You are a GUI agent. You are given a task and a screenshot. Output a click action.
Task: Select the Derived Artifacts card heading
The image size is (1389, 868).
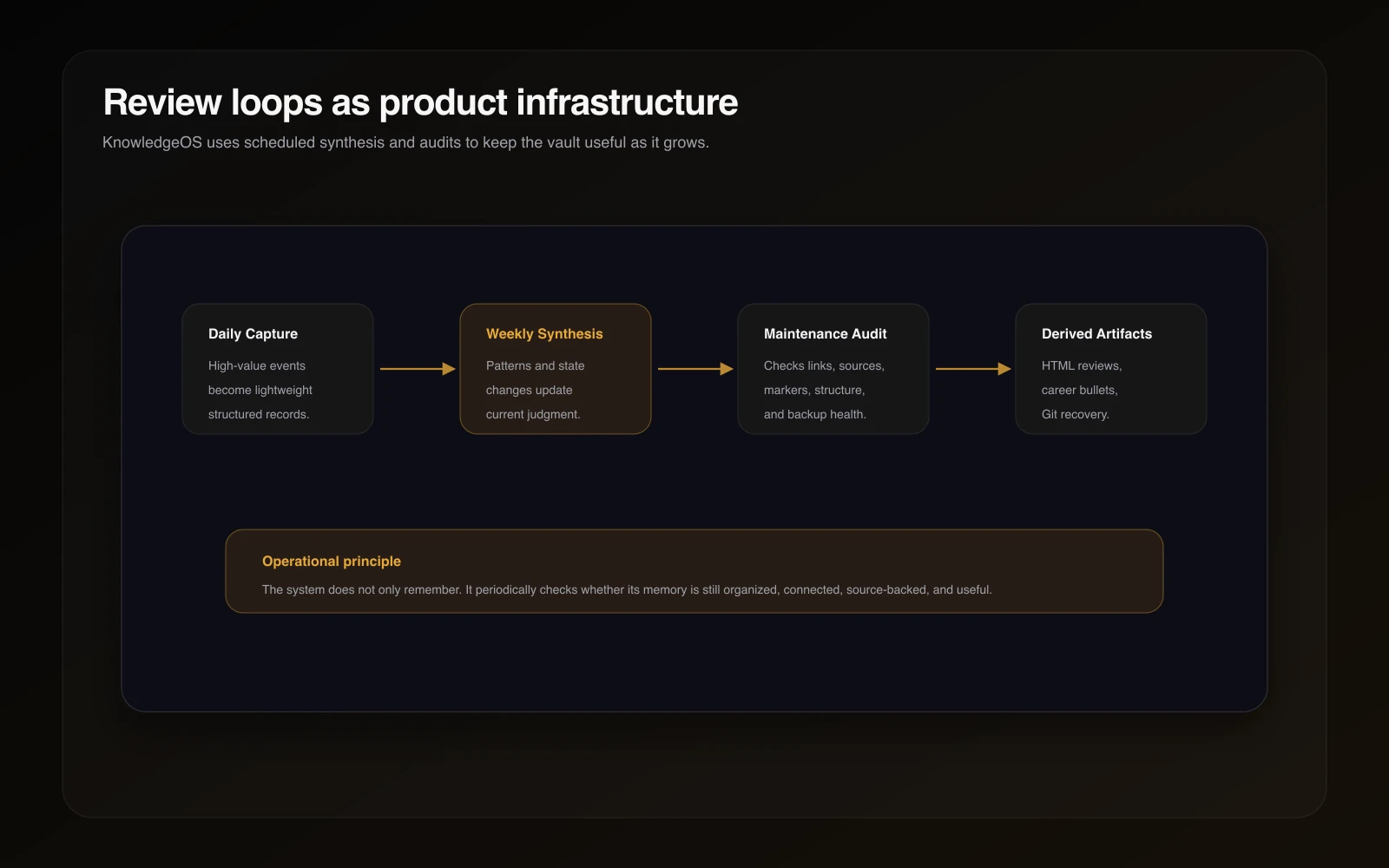click(x=1097, y=334)
